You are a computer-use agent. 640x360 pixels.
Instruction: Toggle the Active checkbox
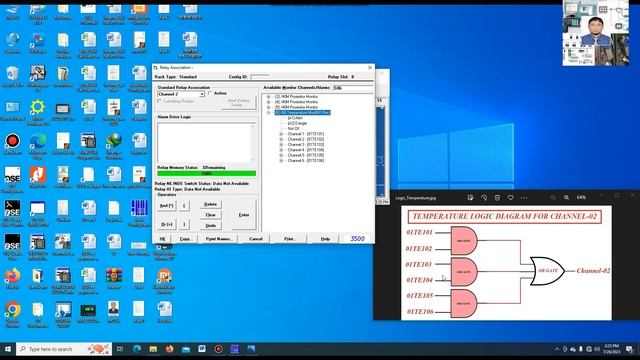point(210,93)
